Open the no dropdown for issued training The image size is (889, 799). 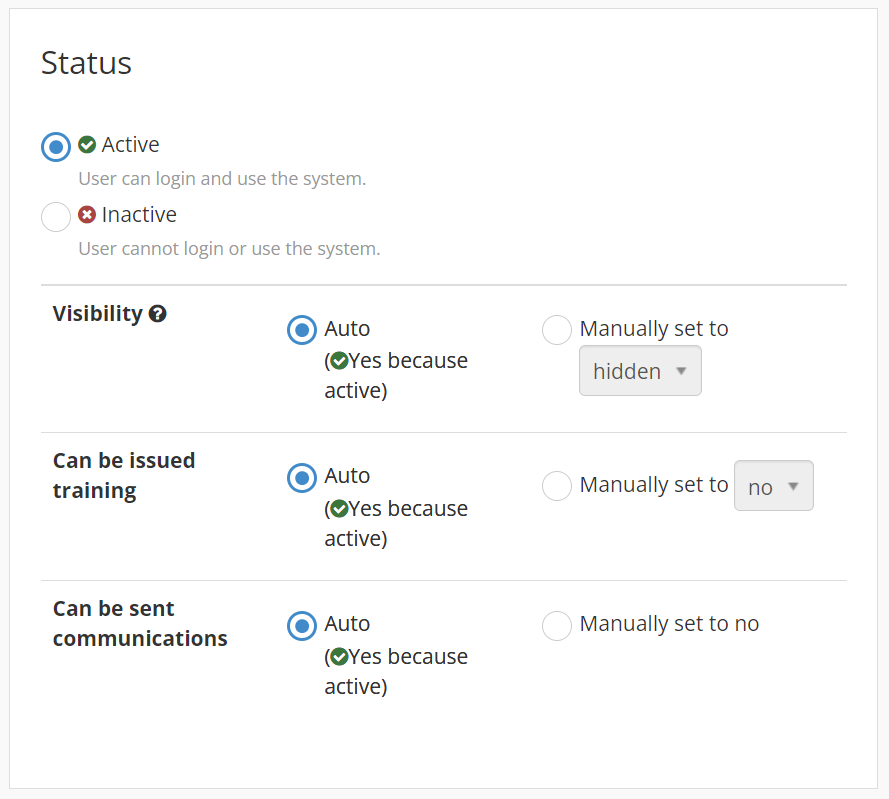(772, 486)
